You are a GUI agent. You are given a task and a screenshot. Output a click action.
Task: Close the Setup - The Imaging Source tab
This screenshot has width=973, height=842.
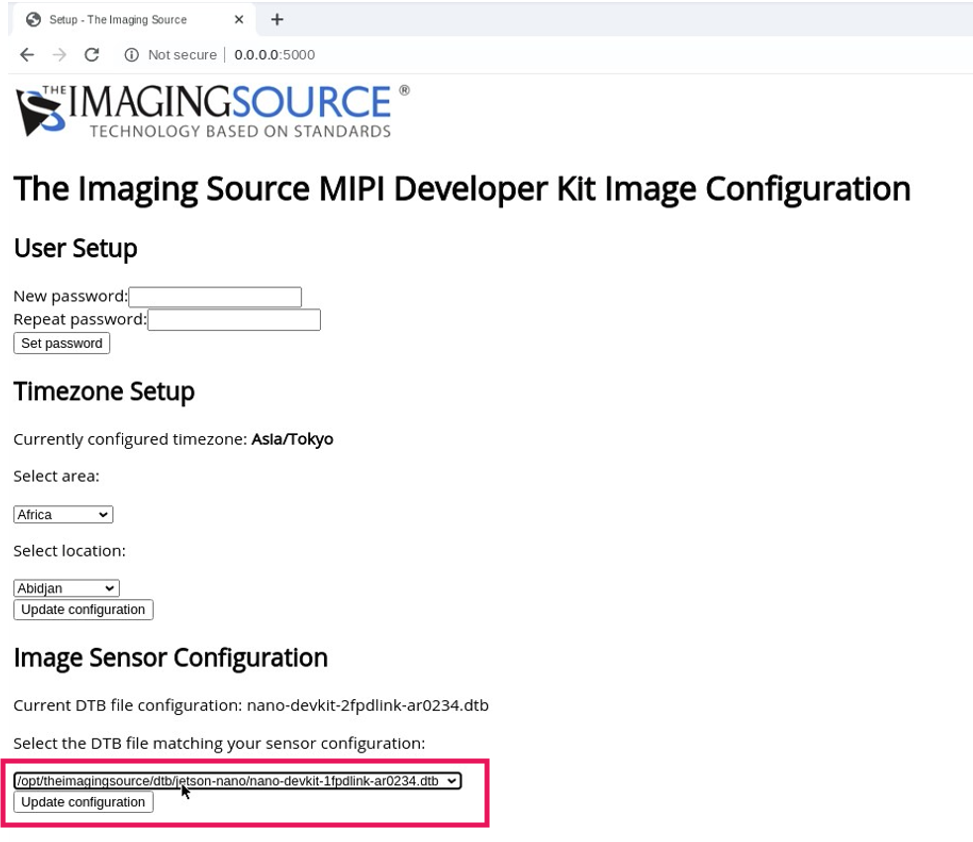(239, 20)
